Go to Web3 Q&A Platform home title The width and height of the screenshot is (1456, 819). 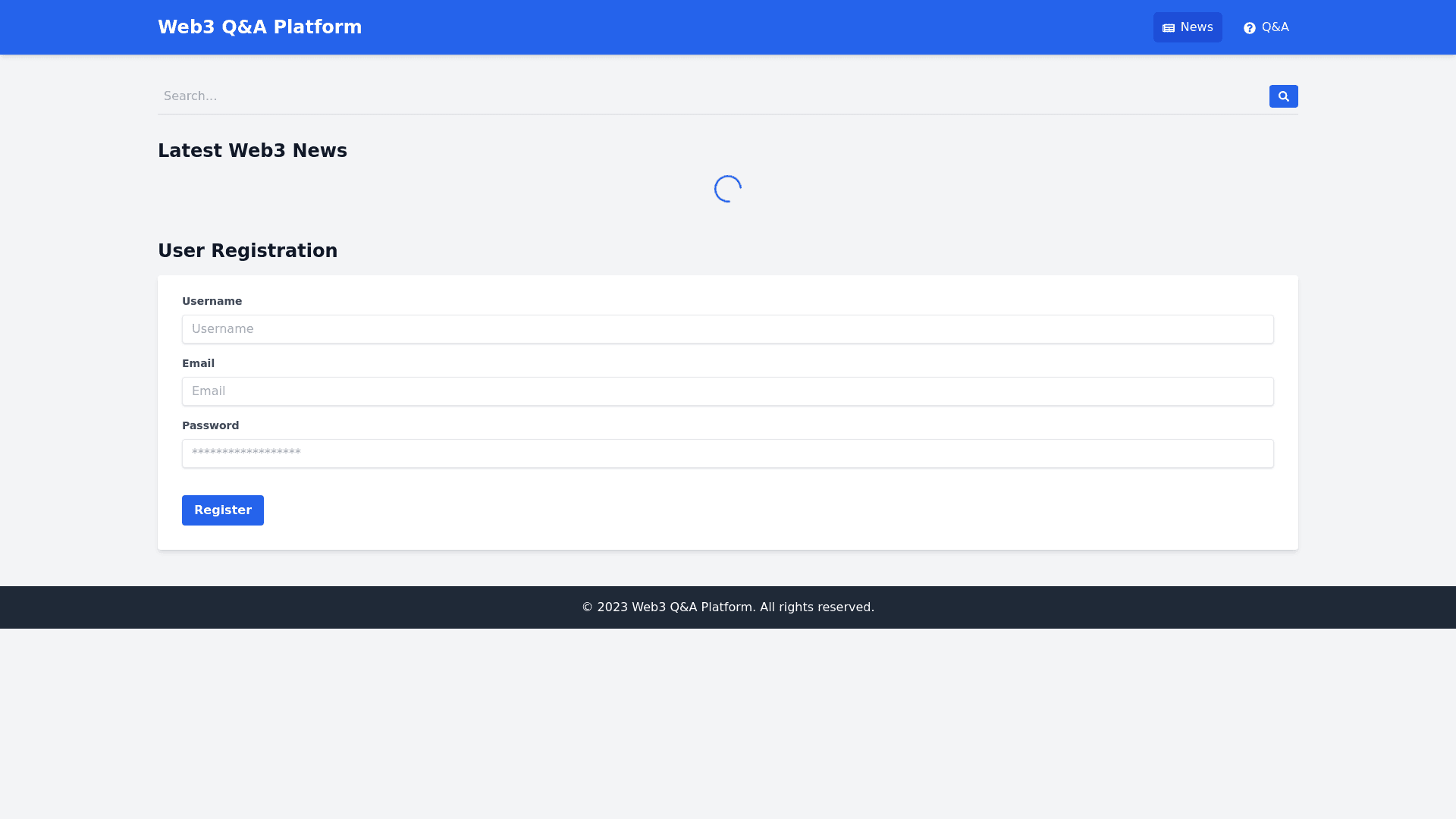pos(259,27)
